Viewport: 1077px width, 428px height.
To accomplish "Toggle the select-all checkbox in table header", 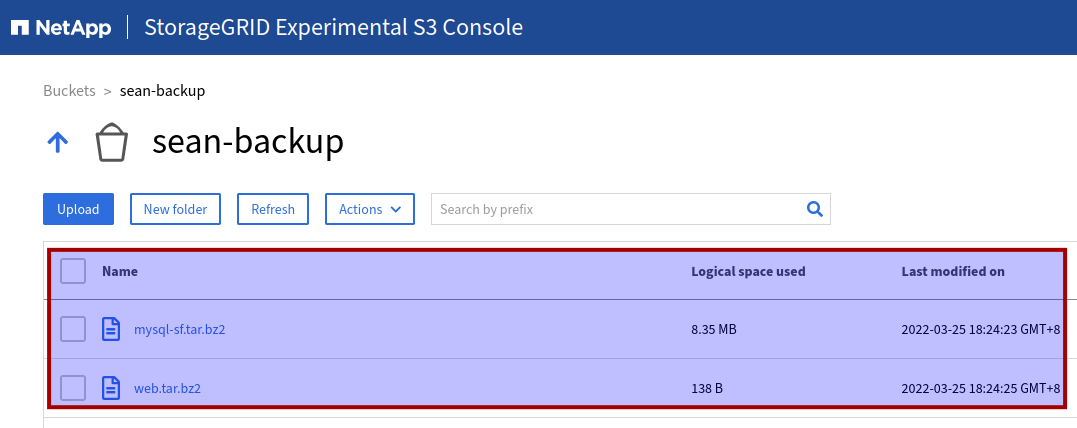I will 73,271.
